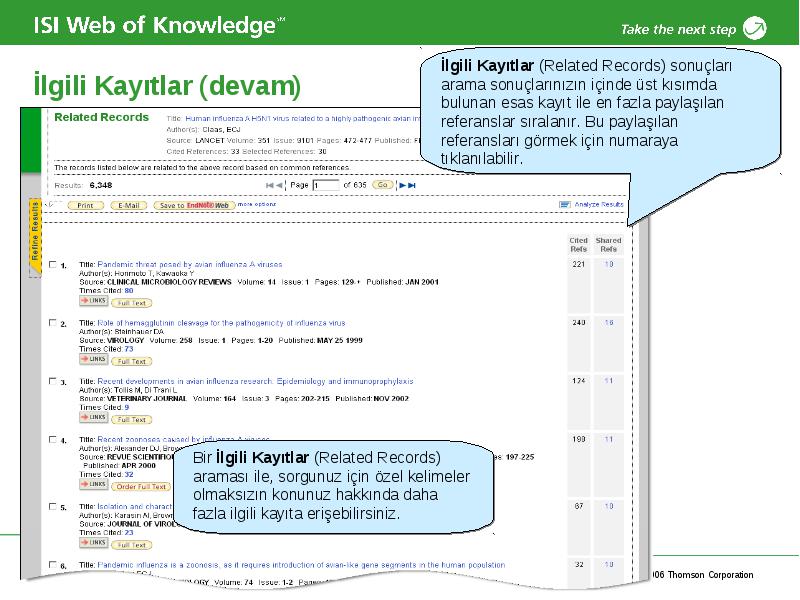Open Times Cited 32 link

pos(129,474)
